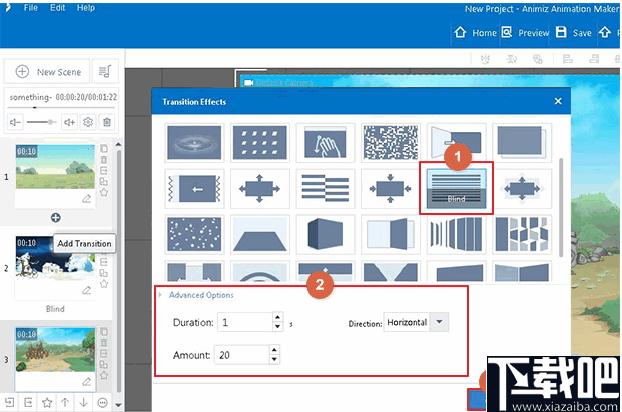
Task: Open the Help menu
Action: pos(86,8)
